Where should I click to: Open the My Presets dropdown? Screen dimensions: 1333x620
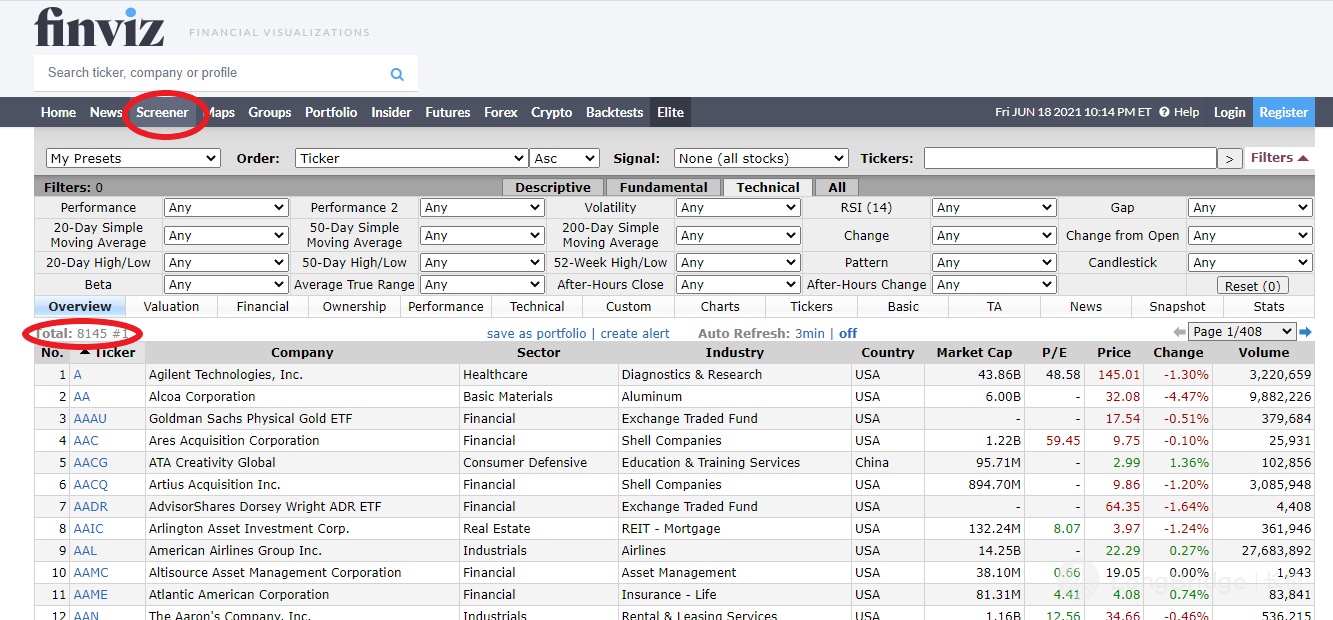pyautogui.click(x=133, y=158)
